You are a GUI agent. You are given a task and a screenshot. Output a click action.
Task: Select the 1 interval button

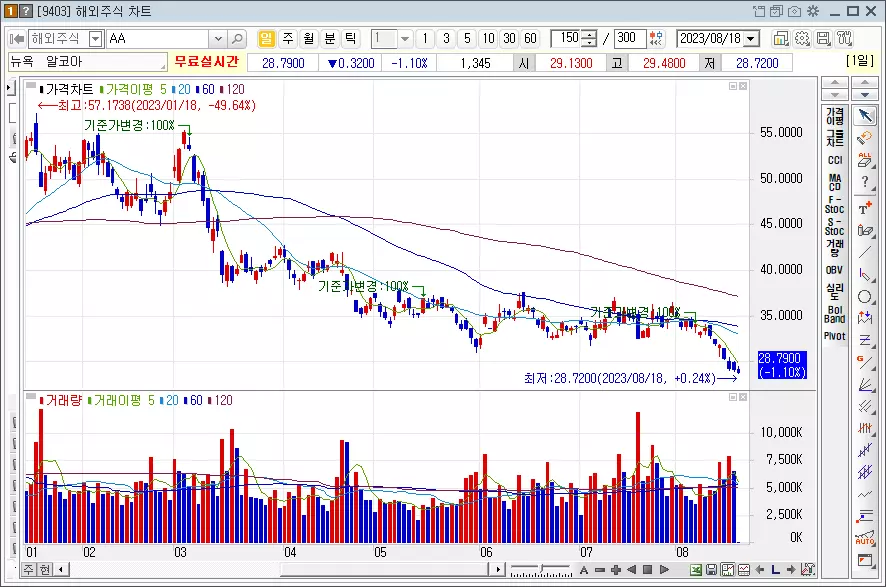425,38
